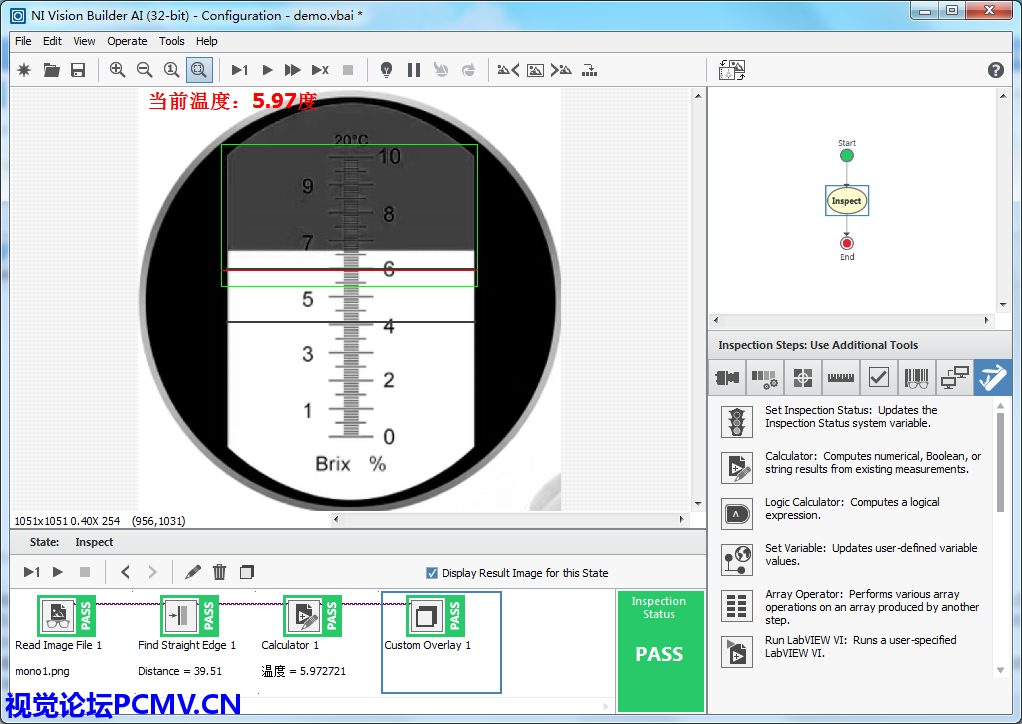Screen dimensions: 1022x724
Task: Select the Set Inspection Status traffic light icon
Action: tap(737, 422)
